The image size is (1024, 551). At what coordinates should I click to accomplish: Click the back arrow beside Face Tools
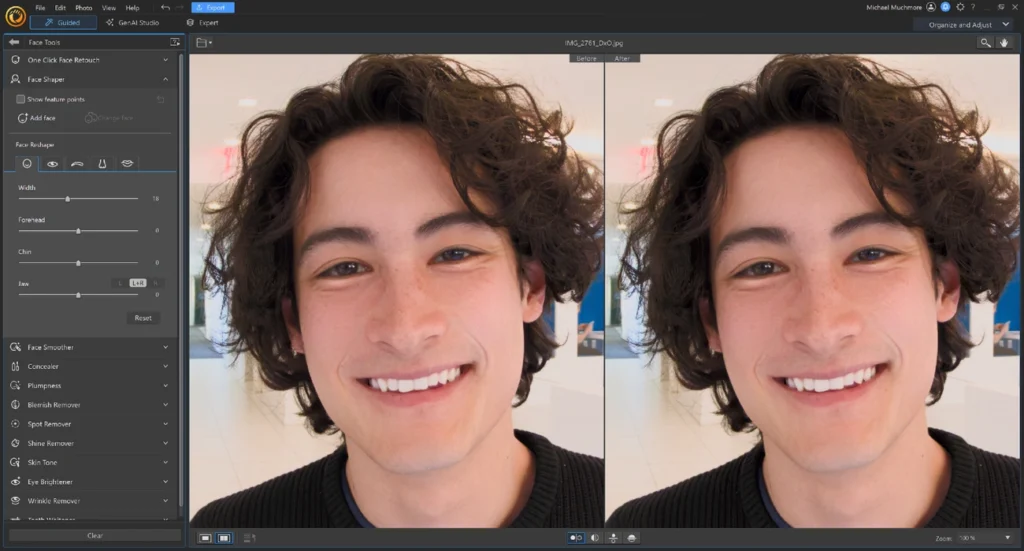[14, 42]
